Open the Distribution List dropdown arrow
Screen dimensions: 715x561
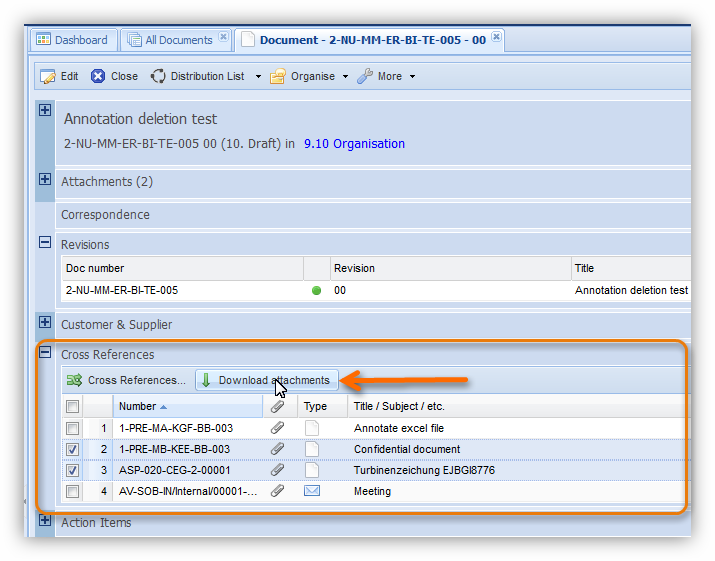click(x=258, y=77)
